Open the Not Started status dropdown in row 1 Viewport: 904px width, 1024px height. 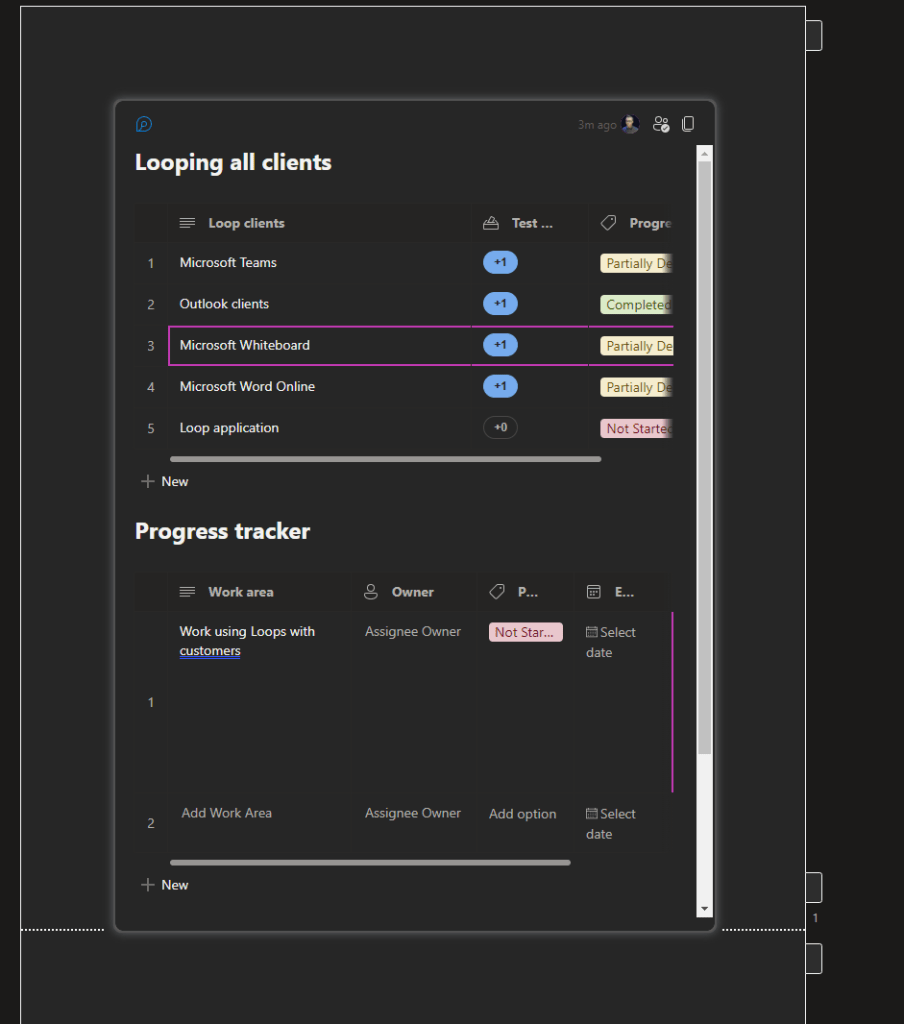525,632
